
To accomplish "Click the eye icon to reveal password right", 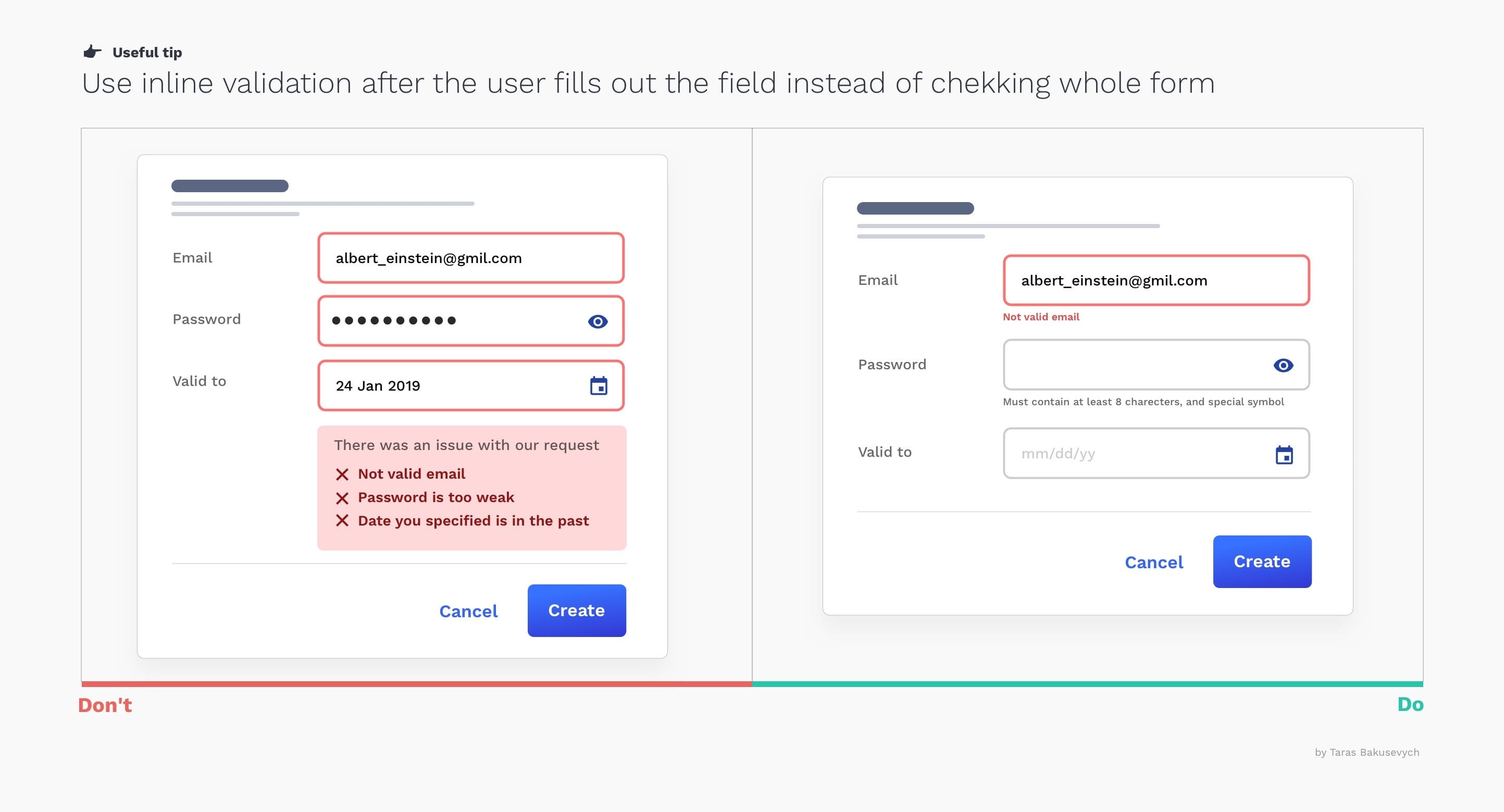I will pos(1281,365).
